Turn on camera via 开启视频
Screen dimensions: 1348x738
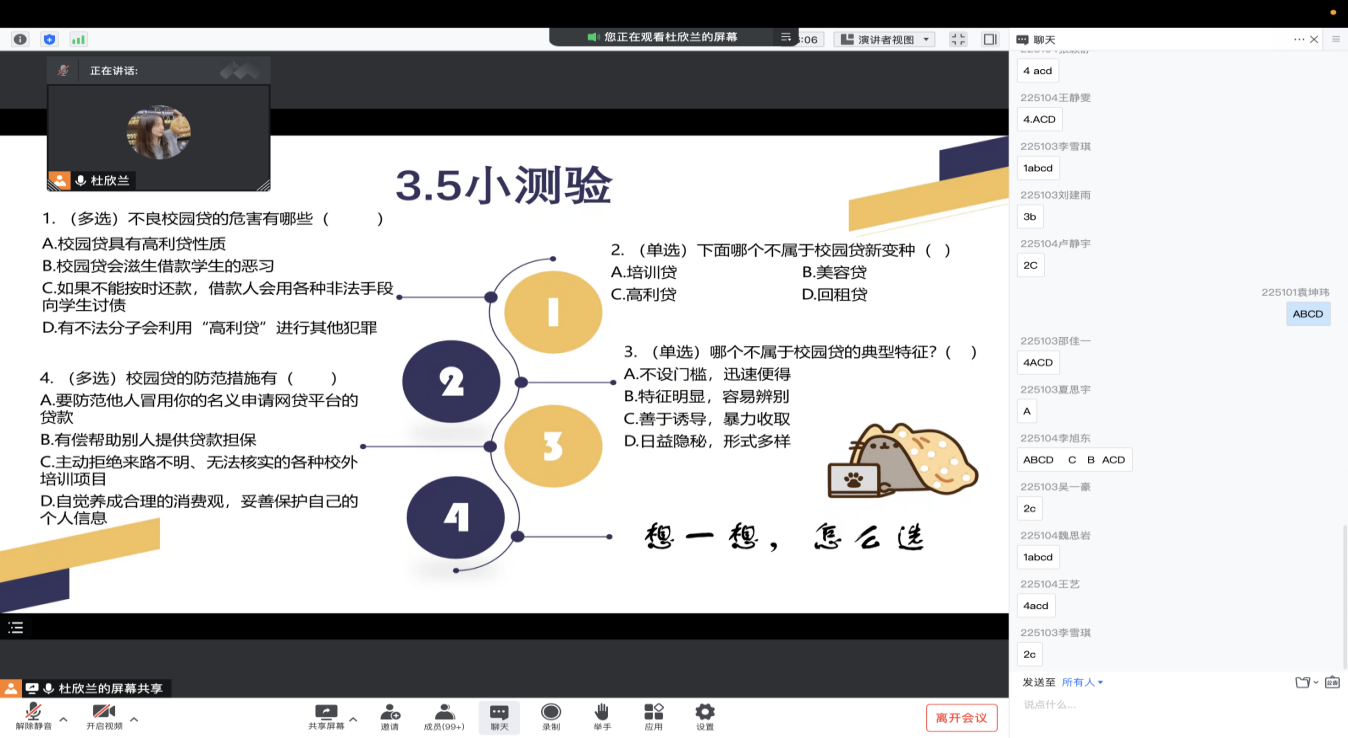(x=104, y=714)
